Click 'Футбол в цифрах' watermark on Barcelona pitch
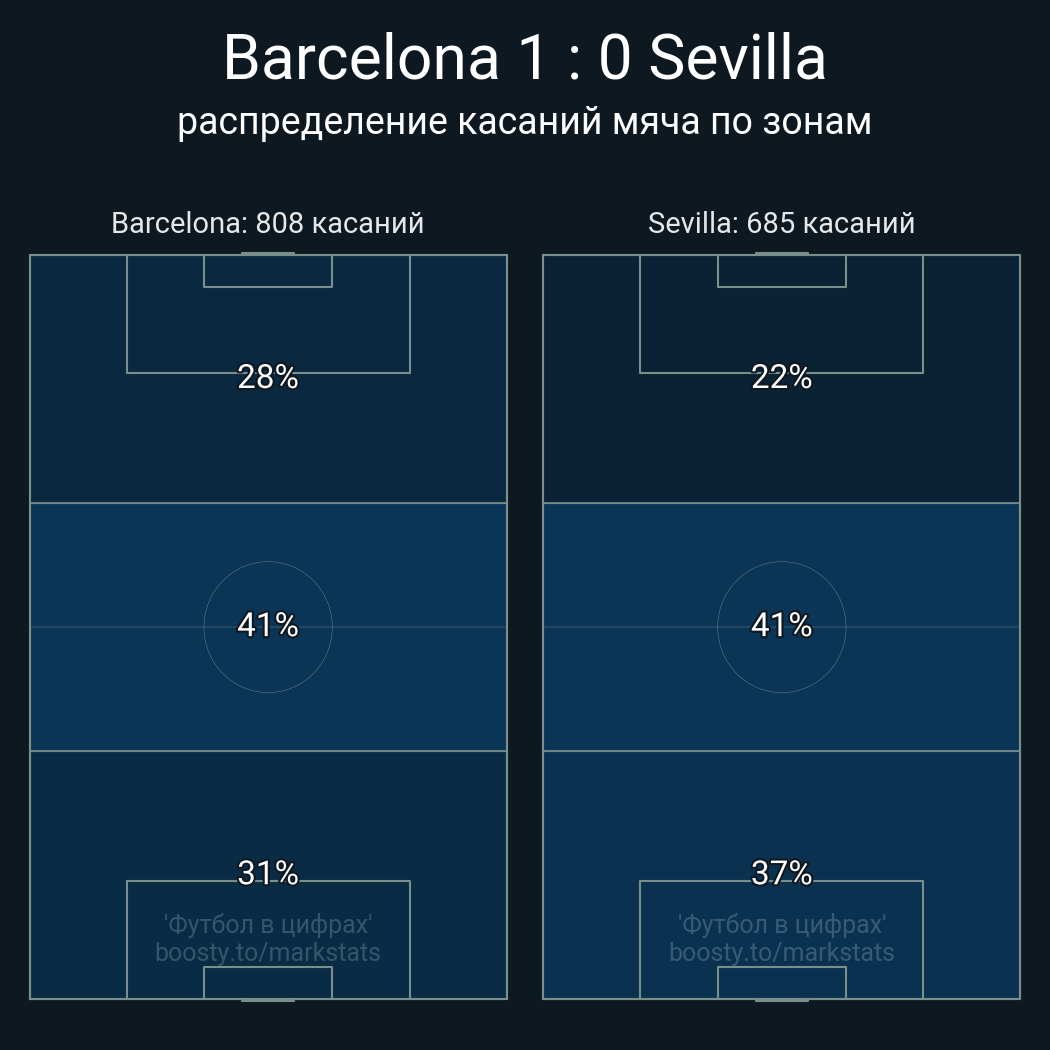1050x1050 pixels. (268, 924)
